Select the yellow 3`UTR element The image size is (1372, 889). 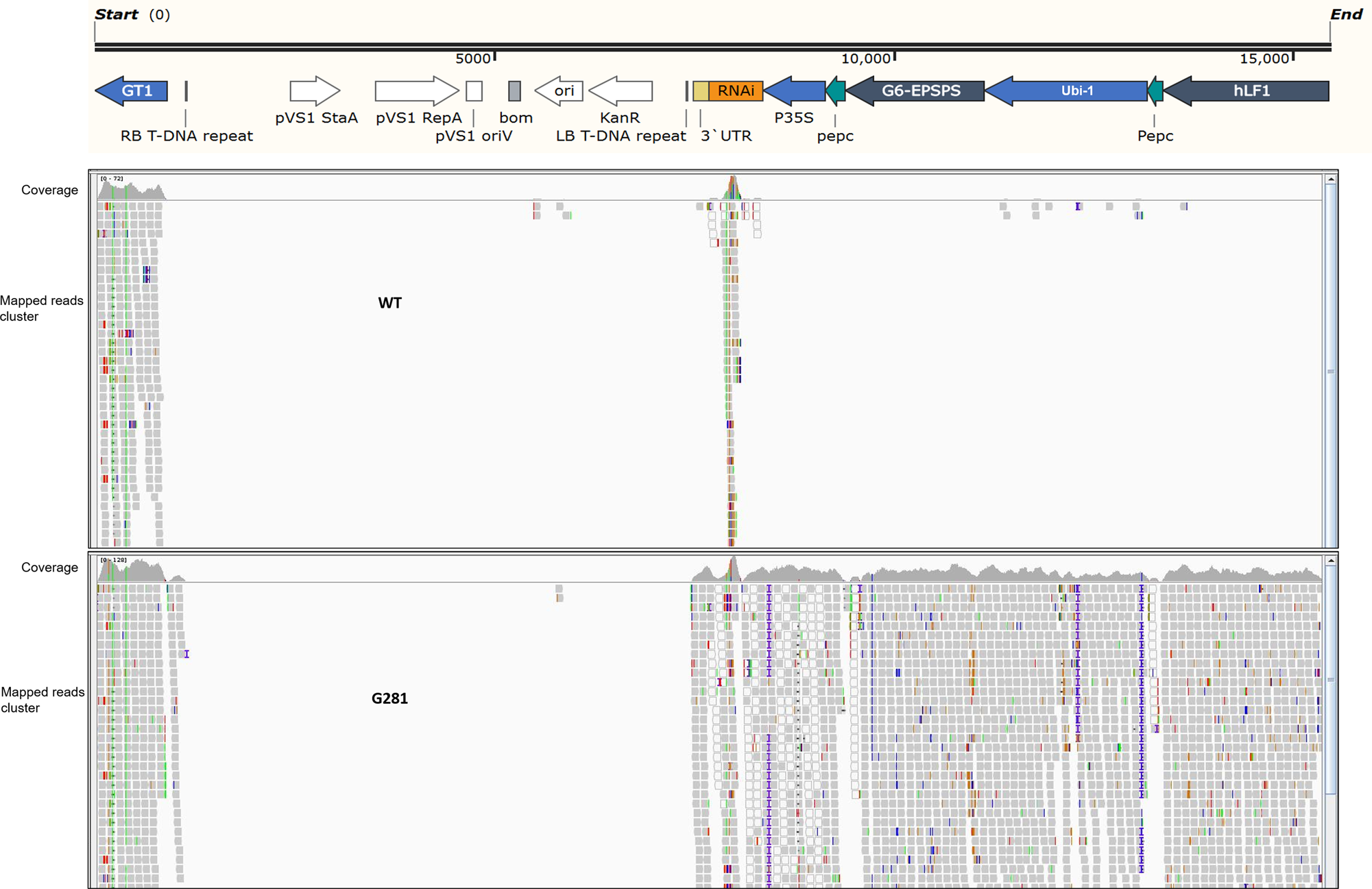(701, 90)
